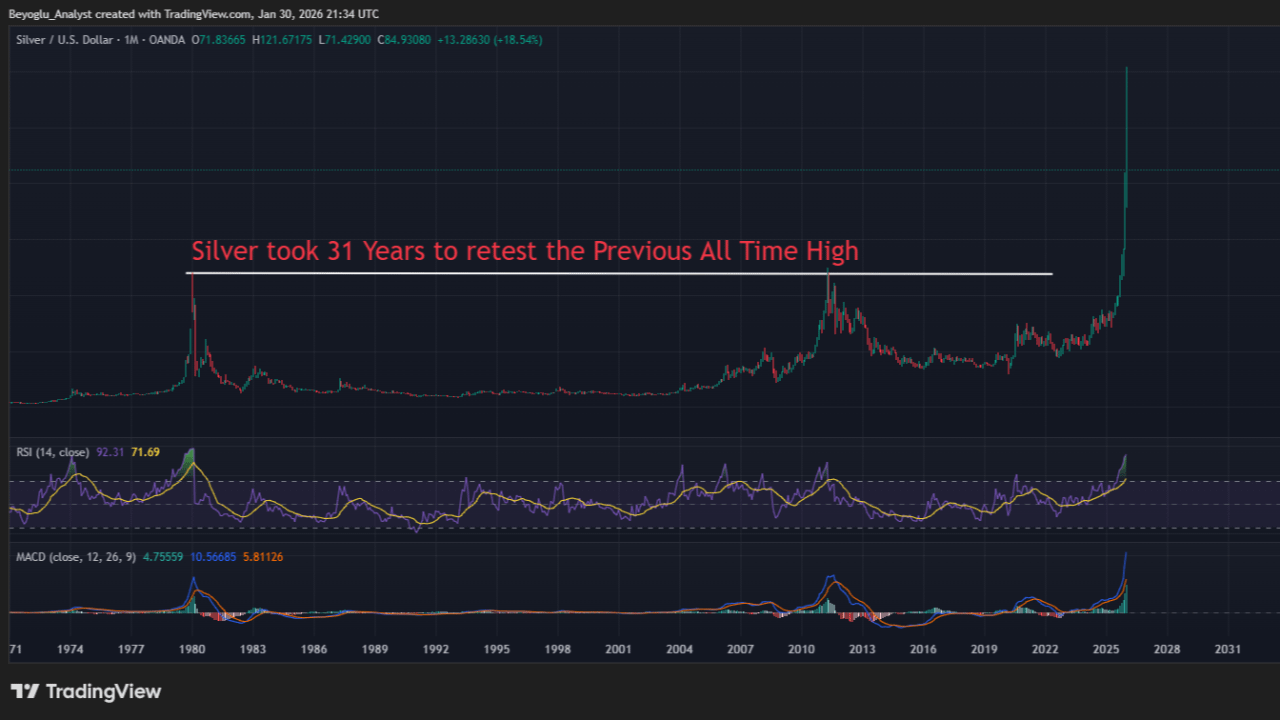
Task: Click the 1974 label on time axis
Action: [x=70, y=649]
